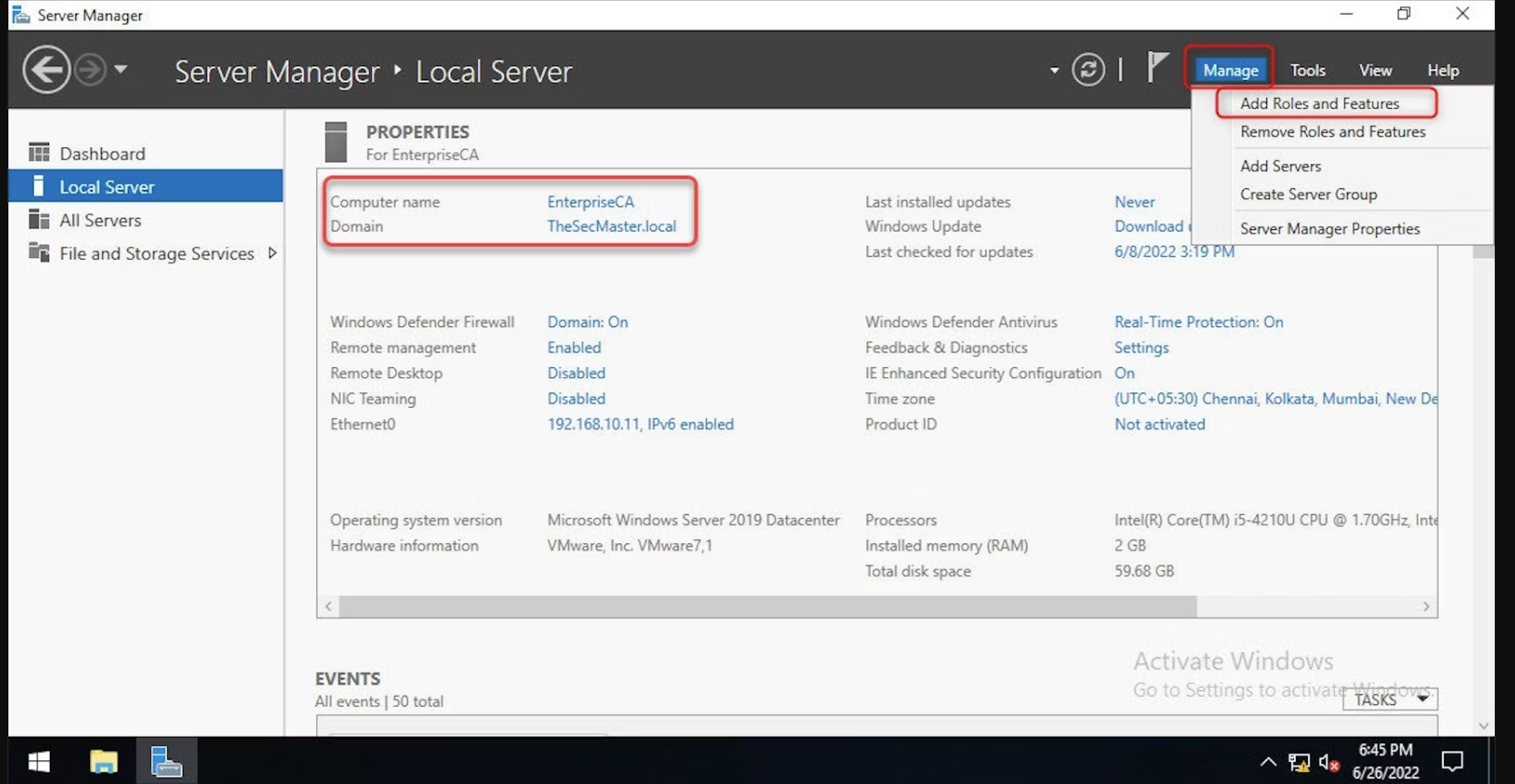Select Add Servers from Manage menu
Viewport: 1515px width, 784px height.
click(1281, 166)
